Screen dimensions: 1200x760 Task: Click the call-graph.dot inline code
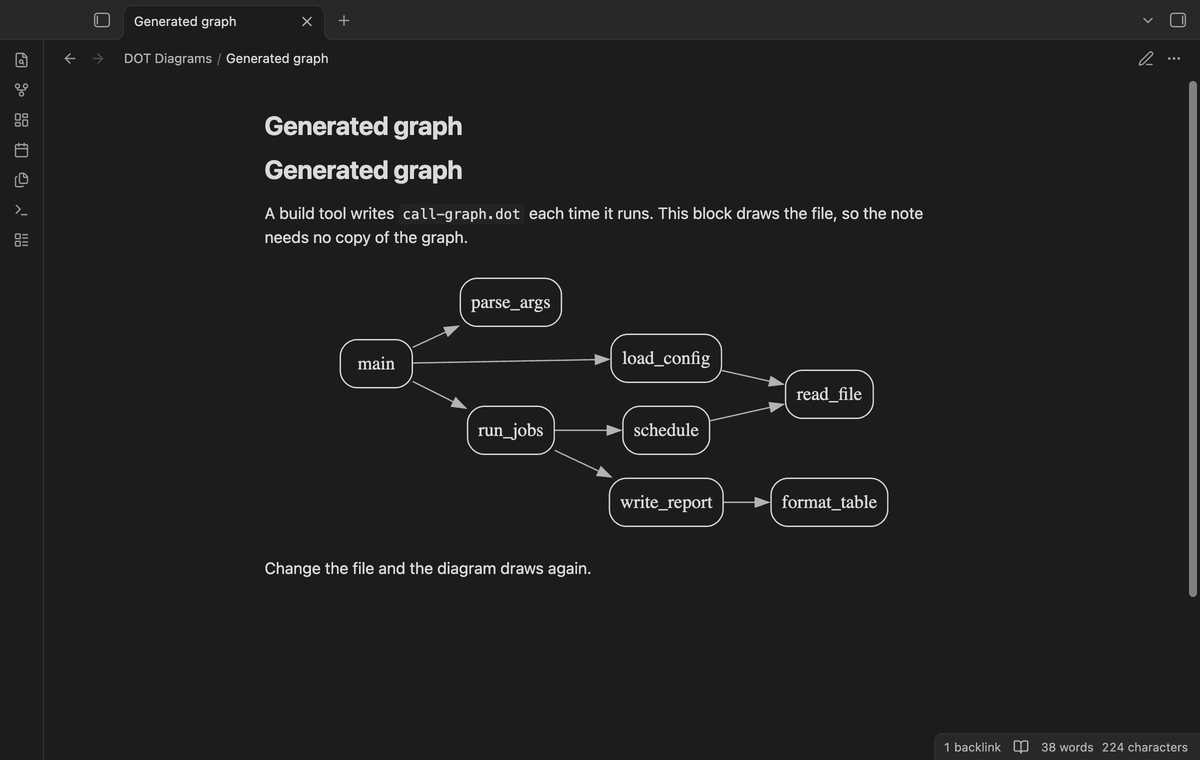tap(461, 214)
